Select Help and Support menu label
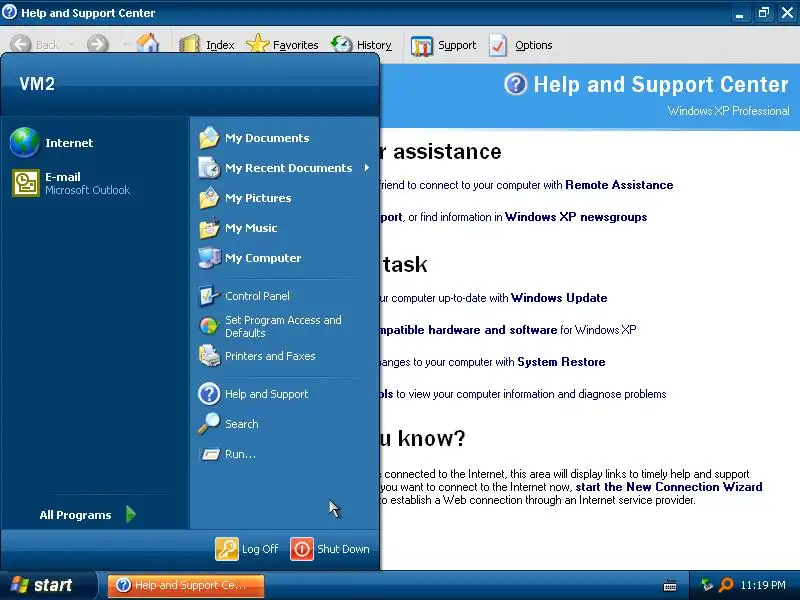Screen dimensions: 800x600 click(x=266, y=394)
